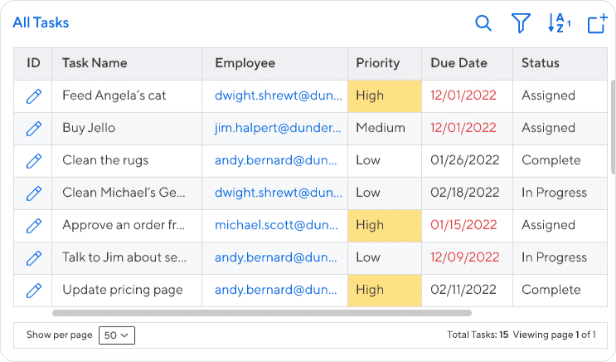Open the search icon in All Tasks header
Image resolution: width=616 pixels, height=362 pixels.
483,23
